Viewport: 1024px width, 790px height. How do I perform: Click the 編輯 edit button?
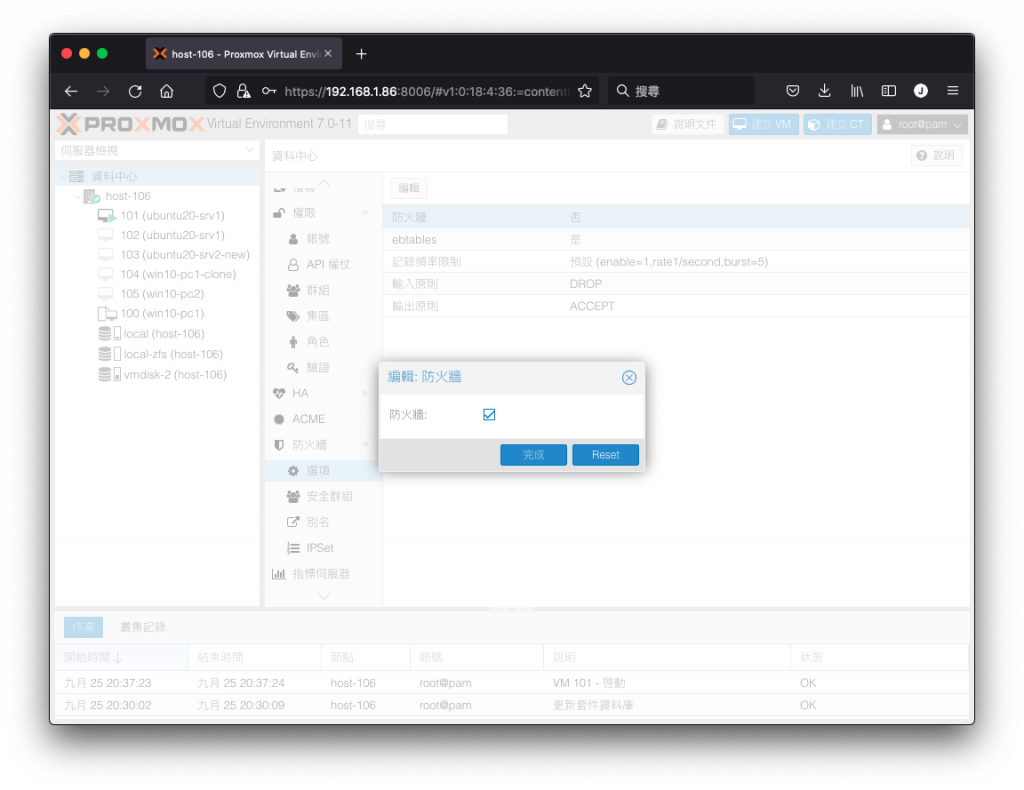tap(409, 188)
